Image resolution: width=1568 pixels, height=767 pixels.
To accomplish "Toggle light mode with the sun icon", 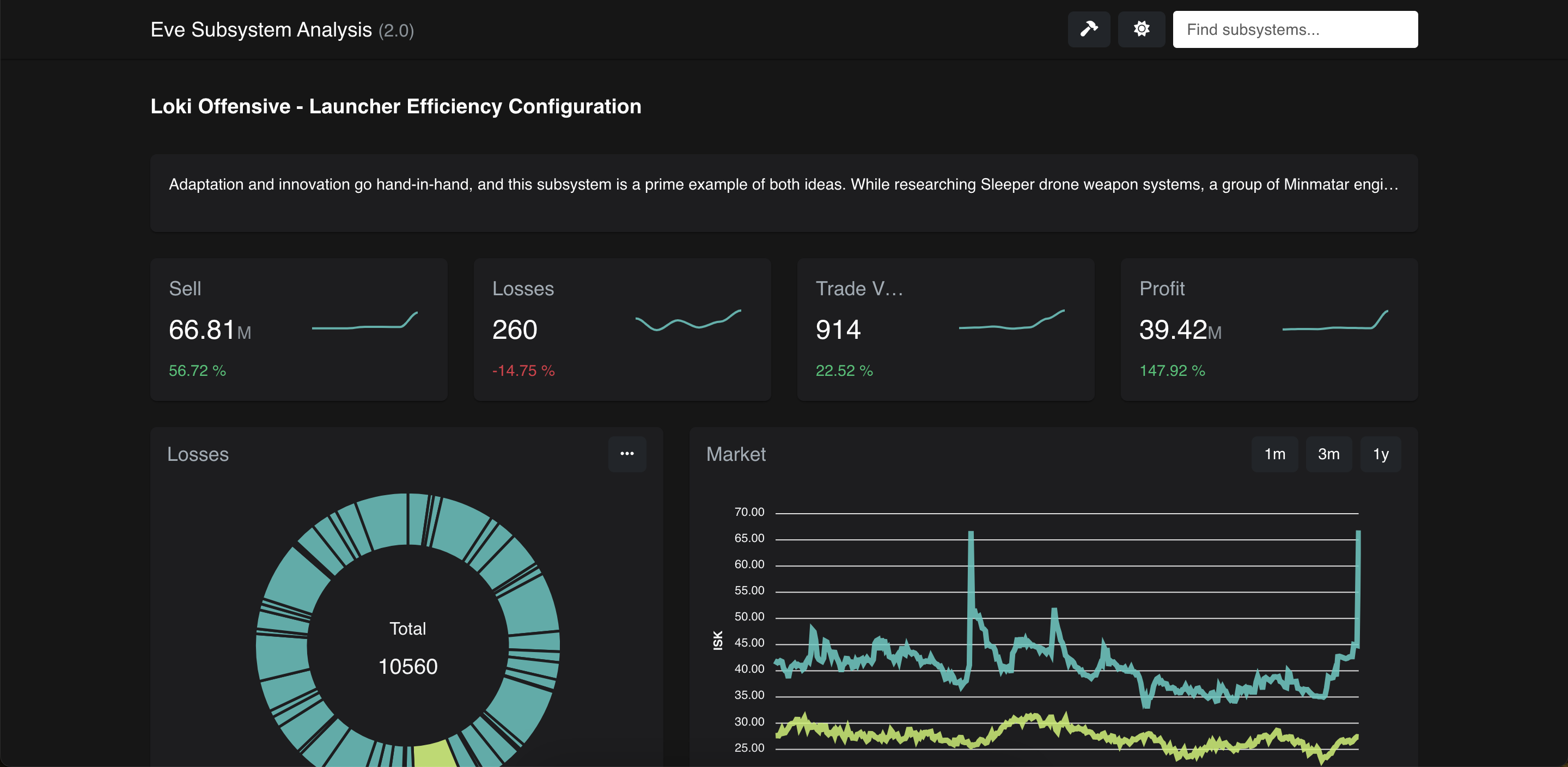I will tap(1142, 29).
